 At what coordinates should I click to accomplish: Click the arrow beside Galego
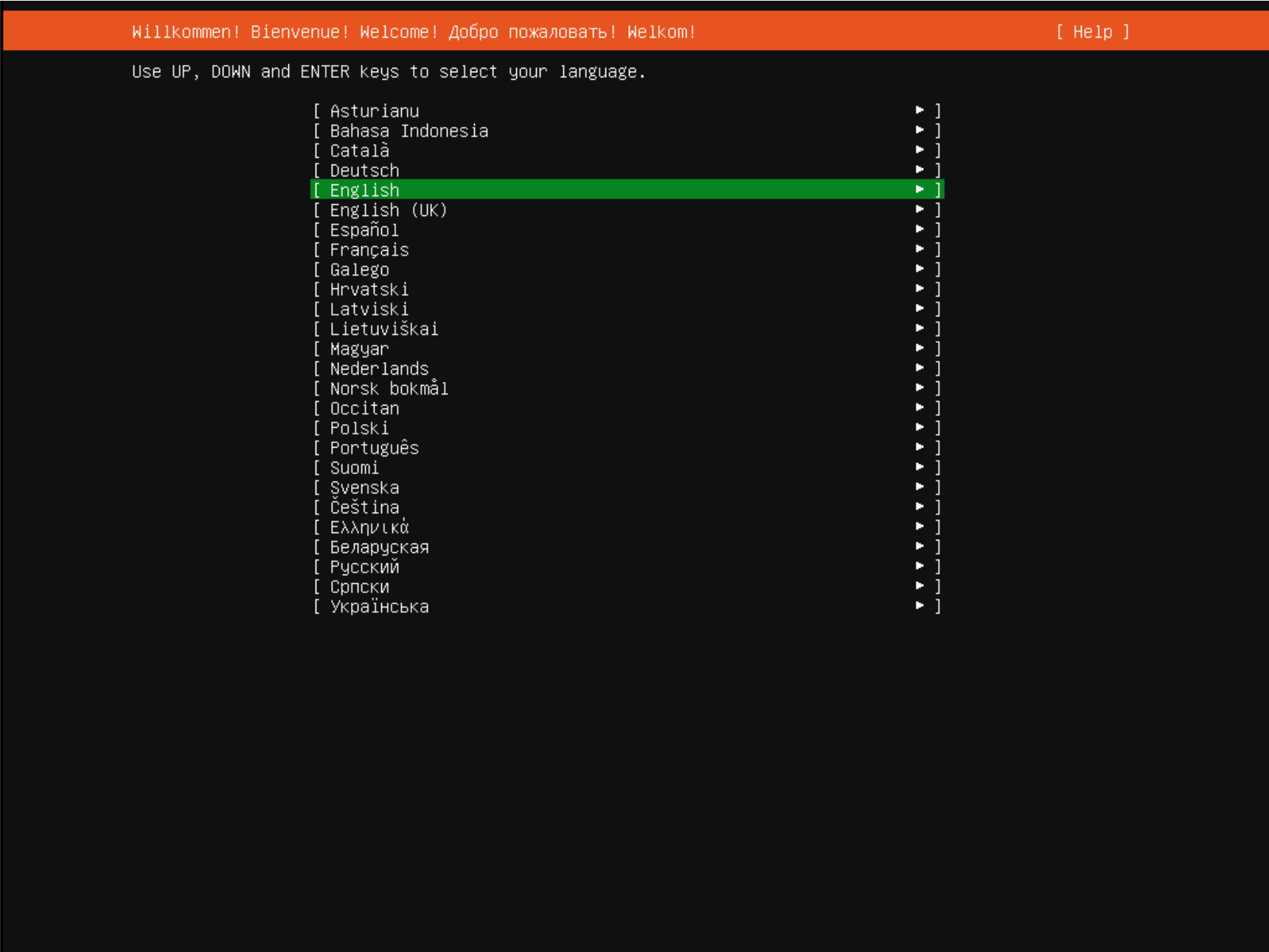click(x=919, y=269)
